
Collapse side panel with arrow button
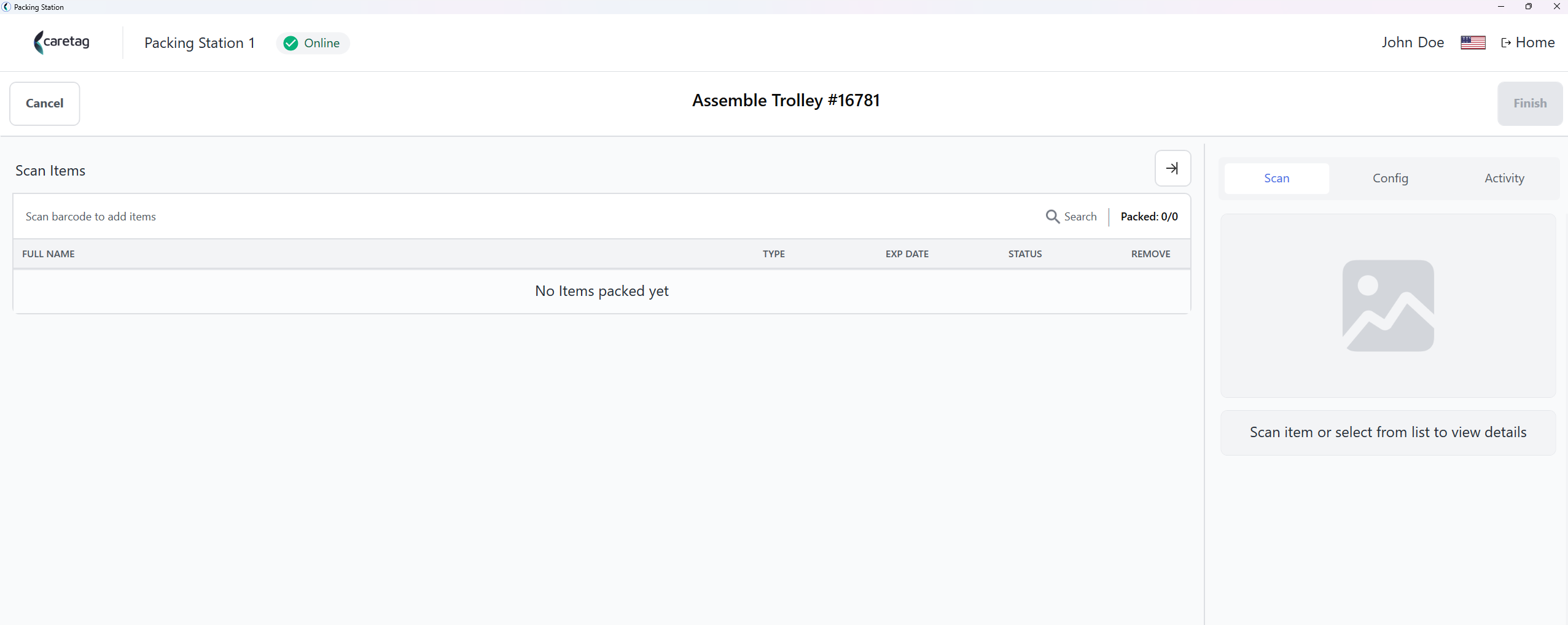[x=1172, y=168]
